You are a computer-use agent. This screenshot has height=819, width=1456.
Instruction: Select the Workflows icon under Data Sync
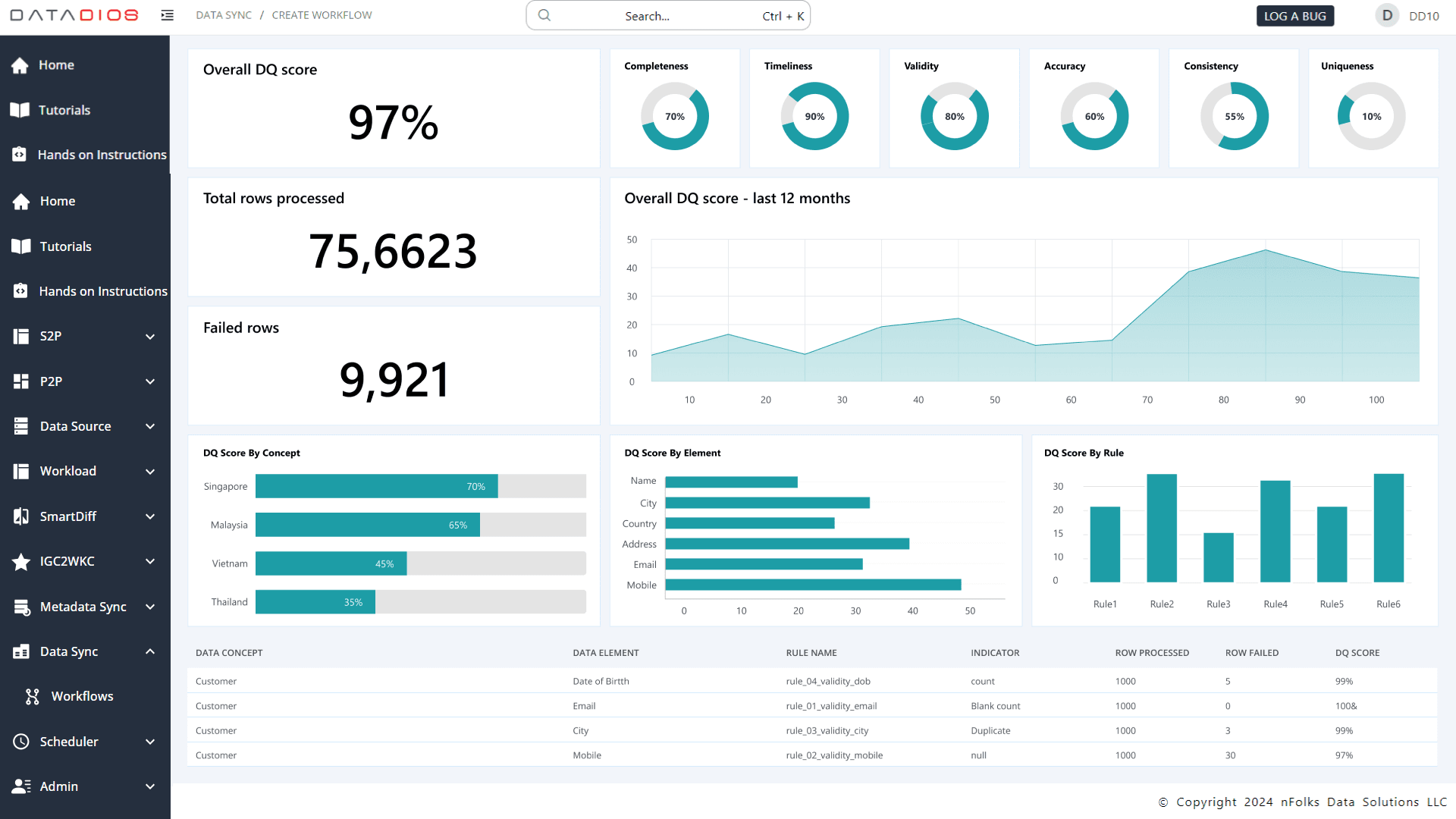pos(32,696)
